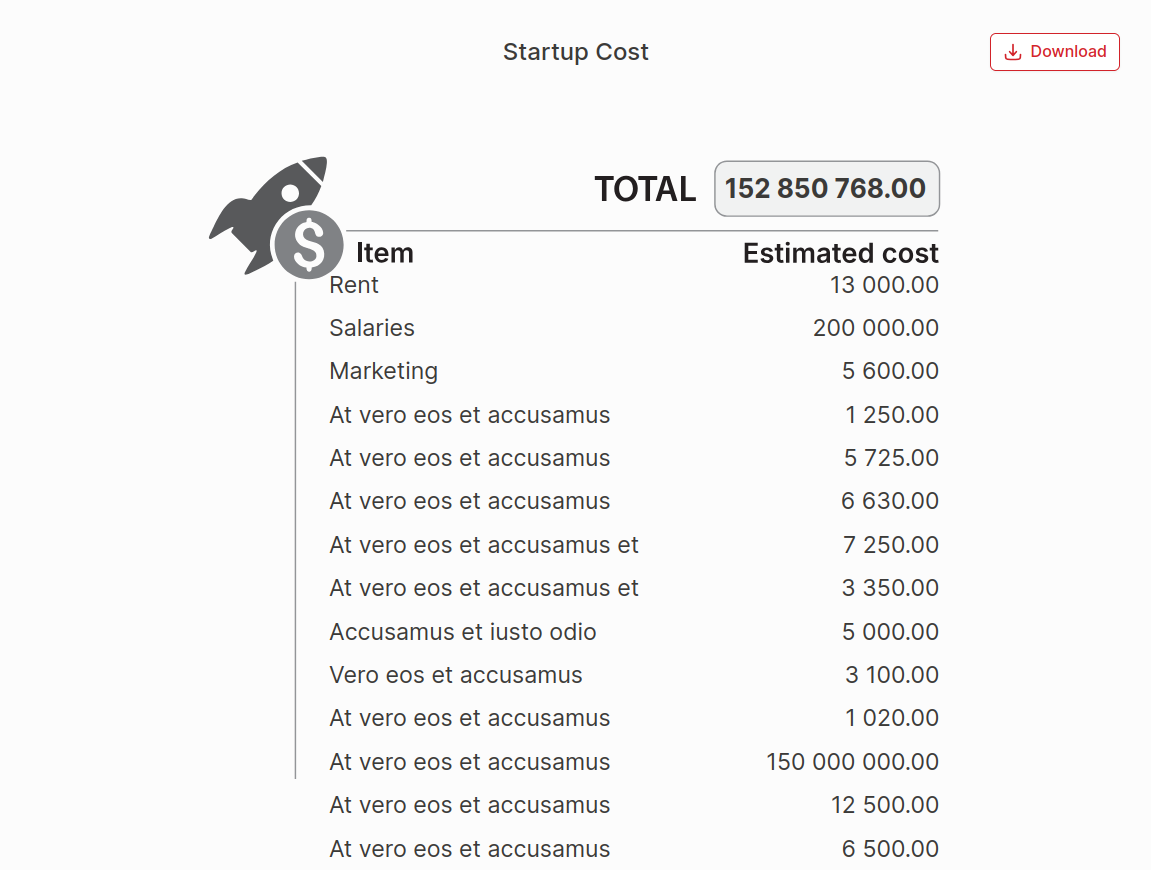The image size is (1151, 870).
Task: Select the Marketing cost 5 600.00
Action: coord(891,371)
